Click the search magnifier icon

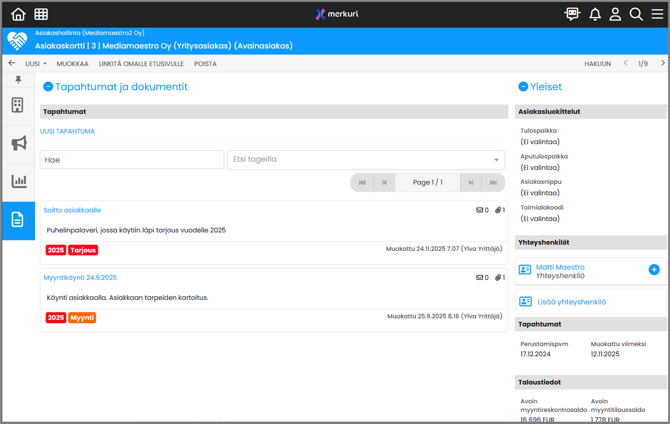coord(636,14)
